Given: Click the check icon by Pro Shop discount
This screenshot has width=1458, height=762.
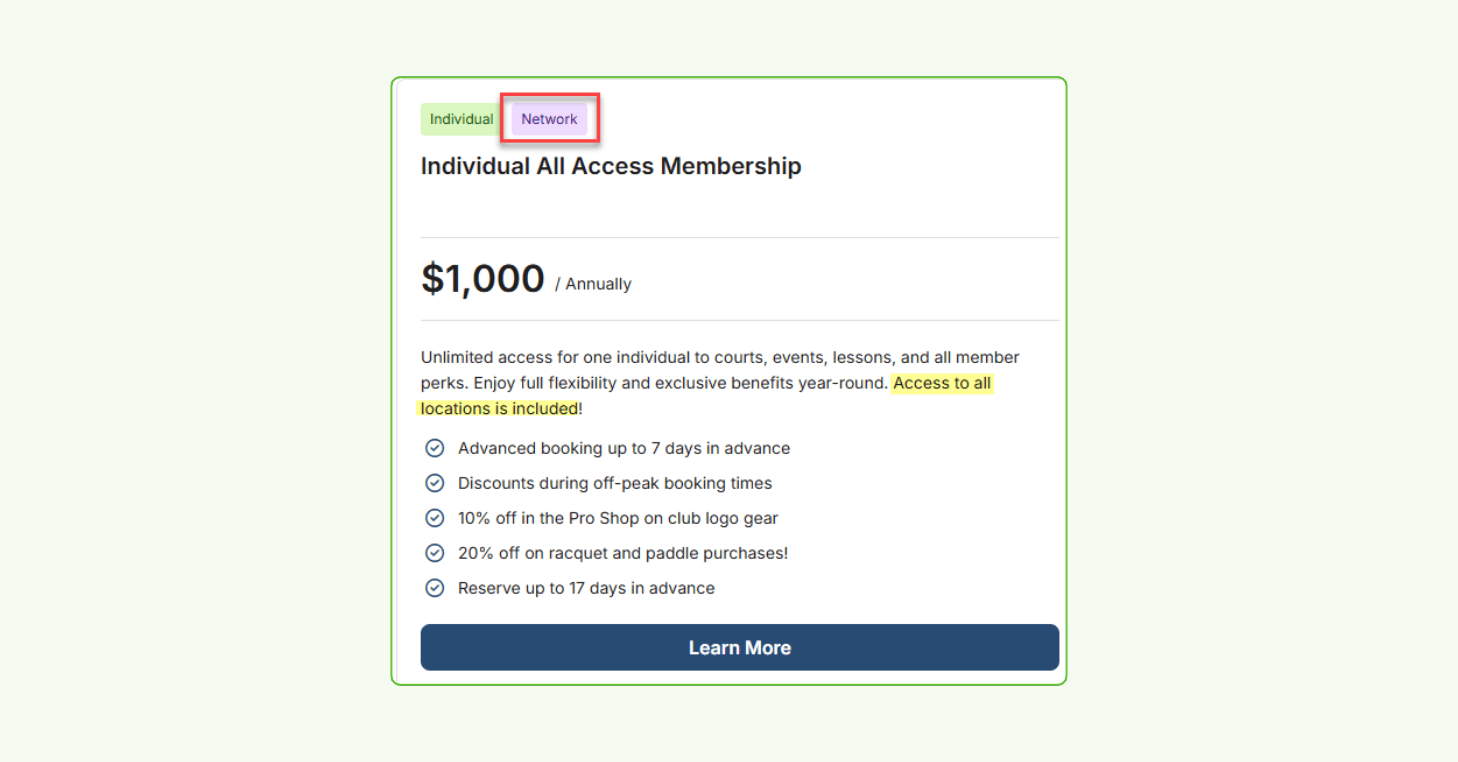Looking at the screenshot, I should 435,517.
